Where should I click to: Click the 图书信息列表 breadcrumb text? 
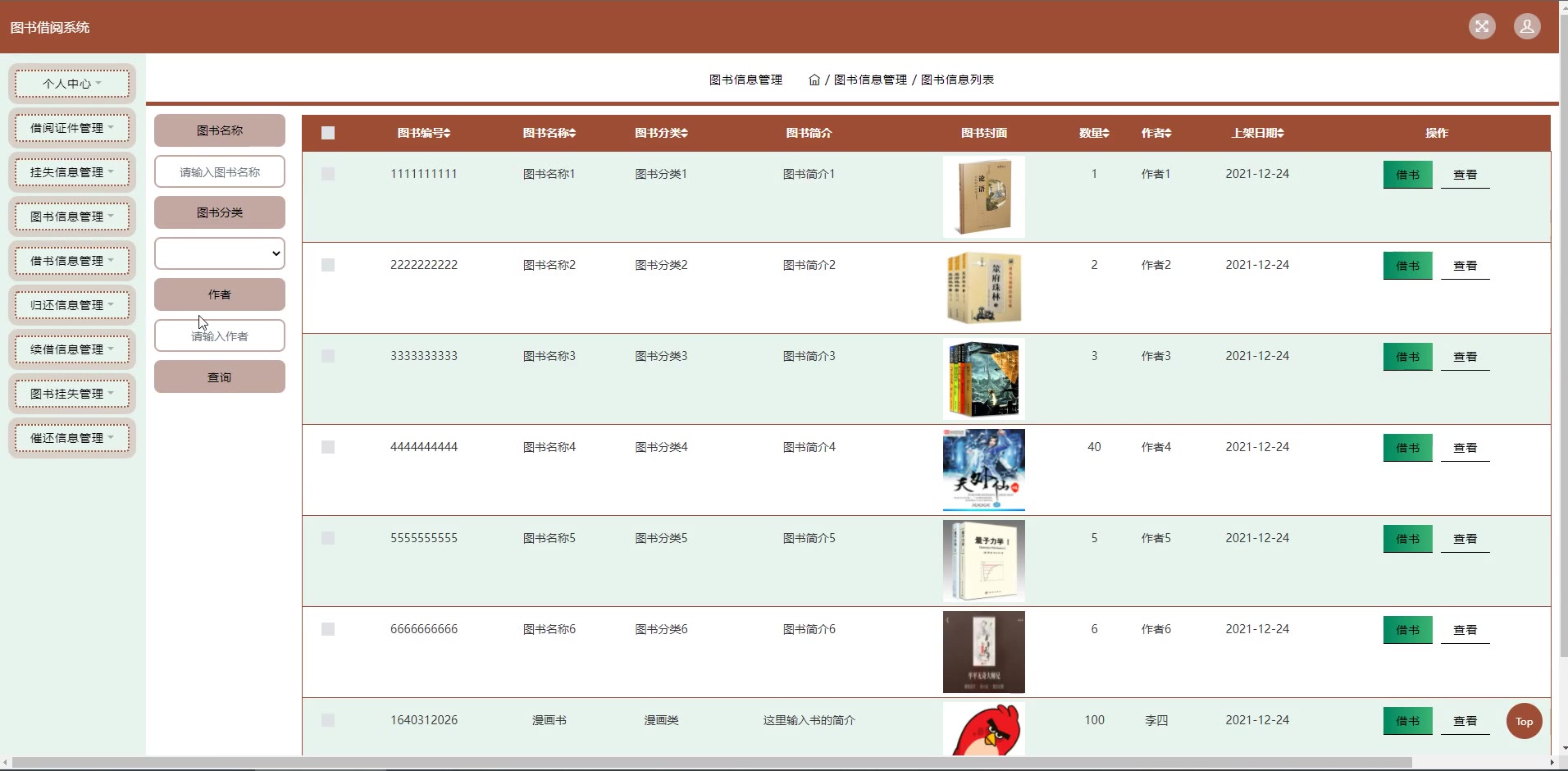(x=958, y=80)
